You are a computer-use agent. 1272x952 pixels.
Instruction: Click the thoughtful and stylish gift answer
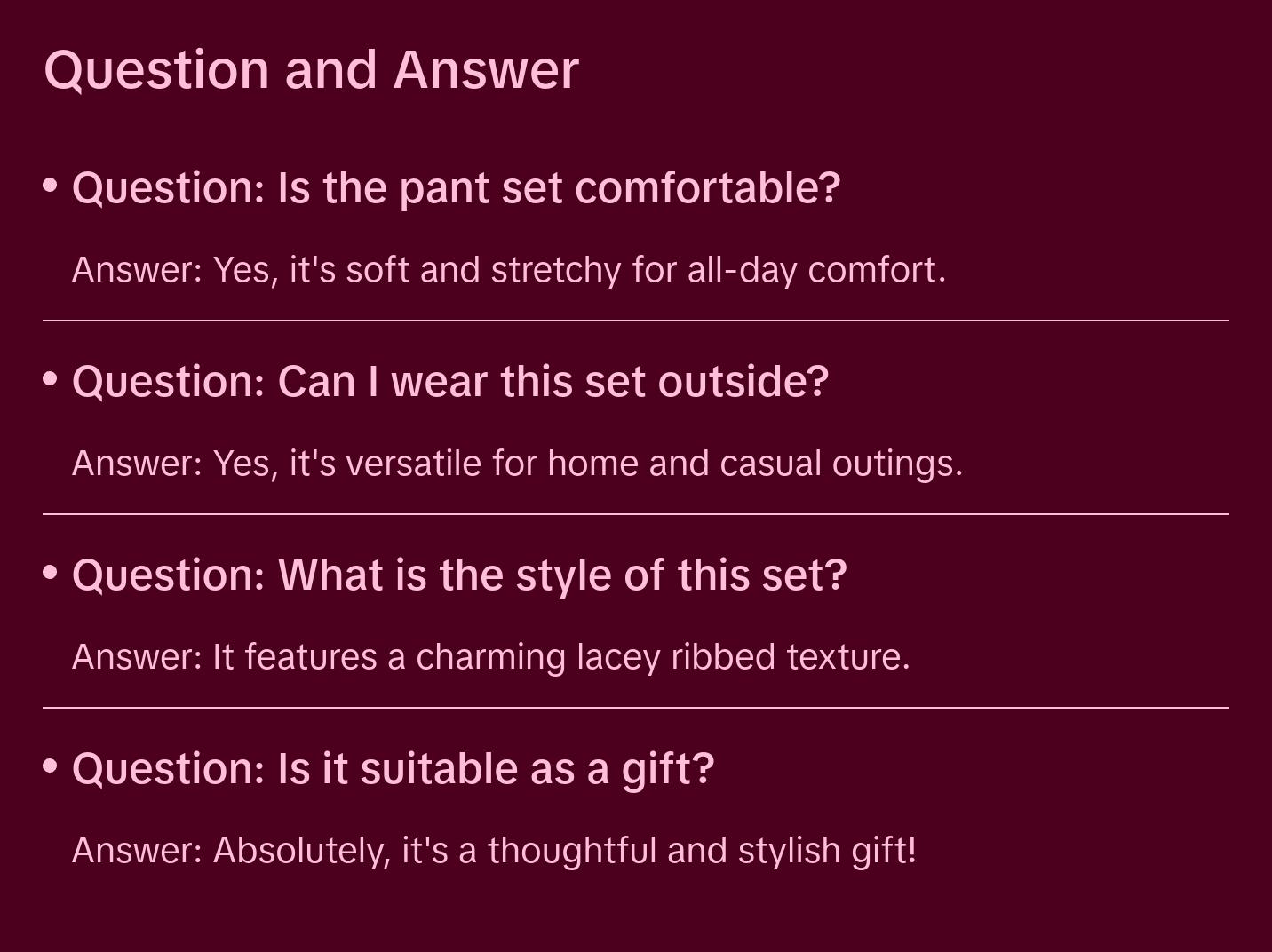(x=494, y=851)
